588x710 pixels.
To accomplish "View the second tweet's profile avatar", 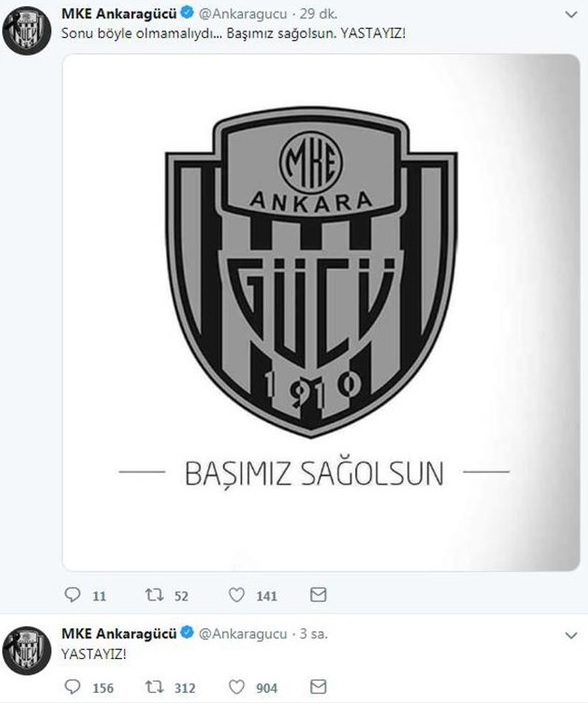I will pyautogui.click(x=27, y=651).
